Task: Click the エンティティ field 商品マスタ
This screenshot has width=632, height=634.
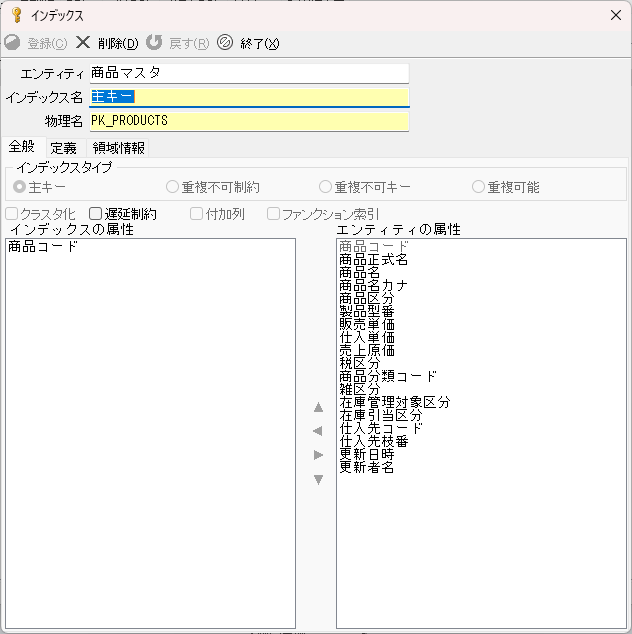Action: point(249,73)
